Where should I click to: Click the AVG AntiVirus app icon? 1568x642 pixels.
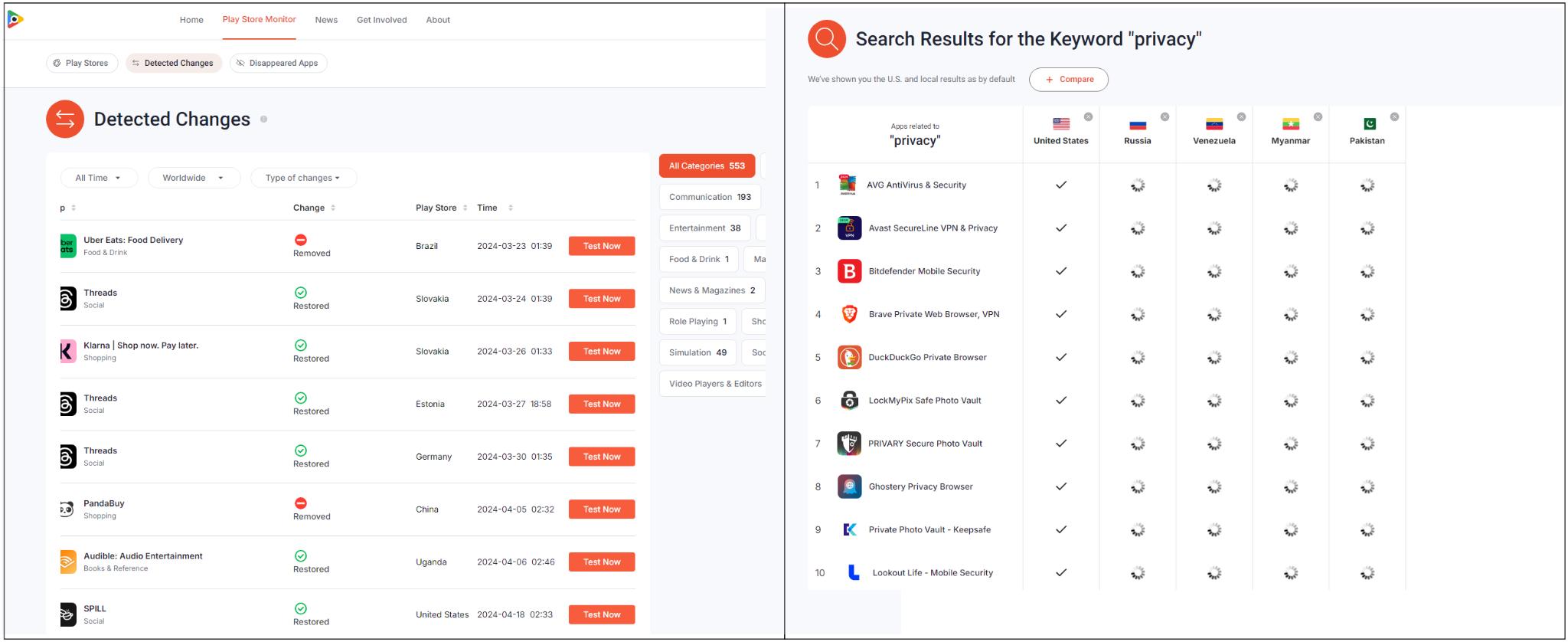(848, 185)
